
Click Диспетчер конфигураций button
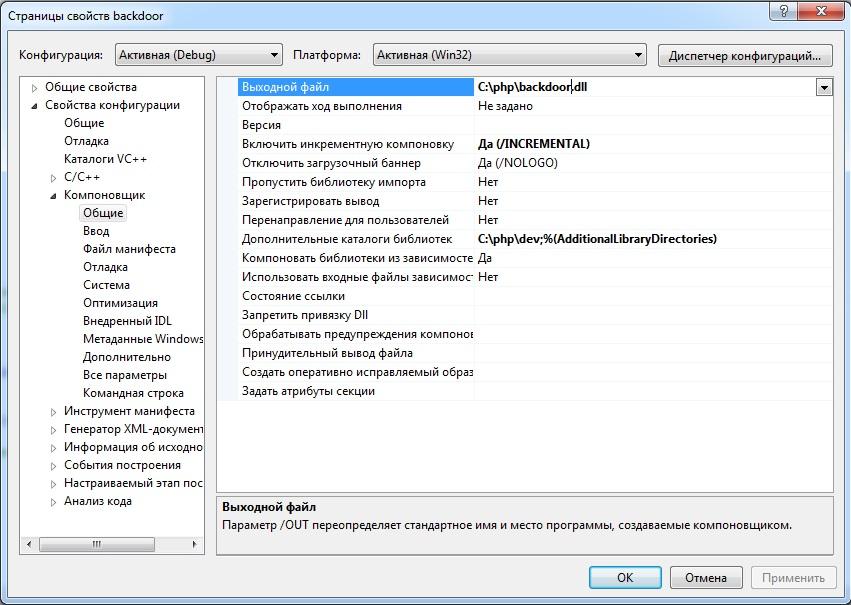[745, 55]
